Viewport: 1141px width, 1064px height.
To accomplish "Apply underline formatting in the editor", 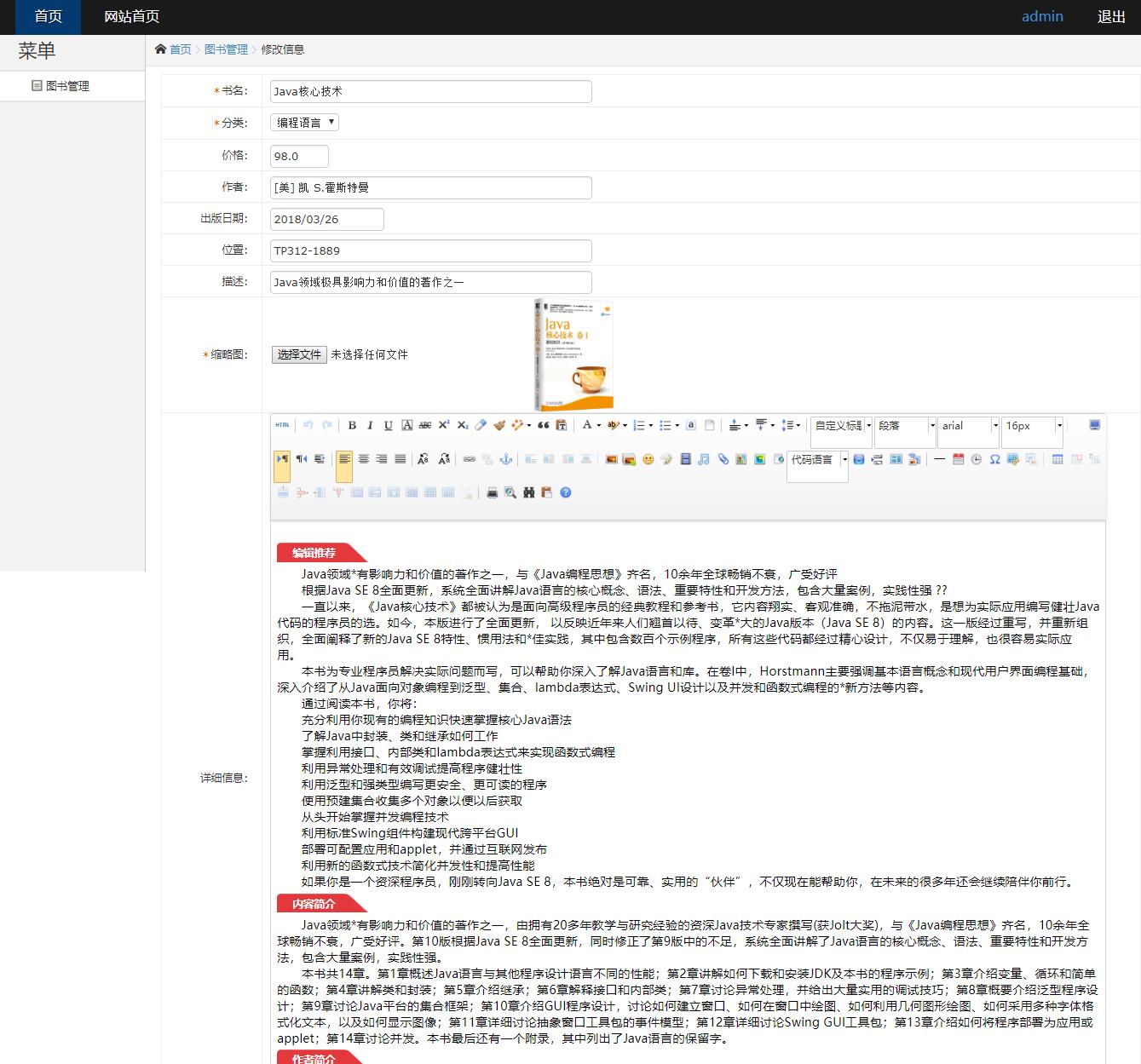I will click(389, 425).
